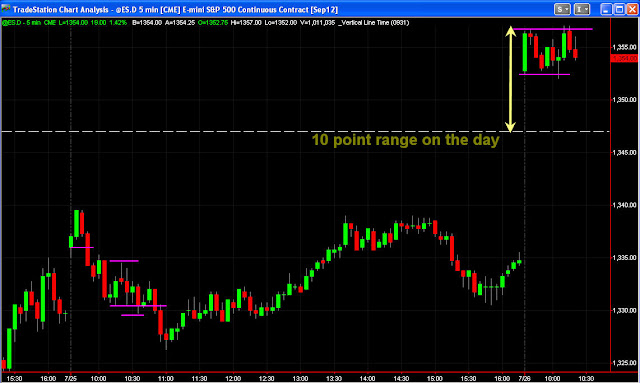
Task: Click the V=1,011,035 volume value
Action: point(318,23)
